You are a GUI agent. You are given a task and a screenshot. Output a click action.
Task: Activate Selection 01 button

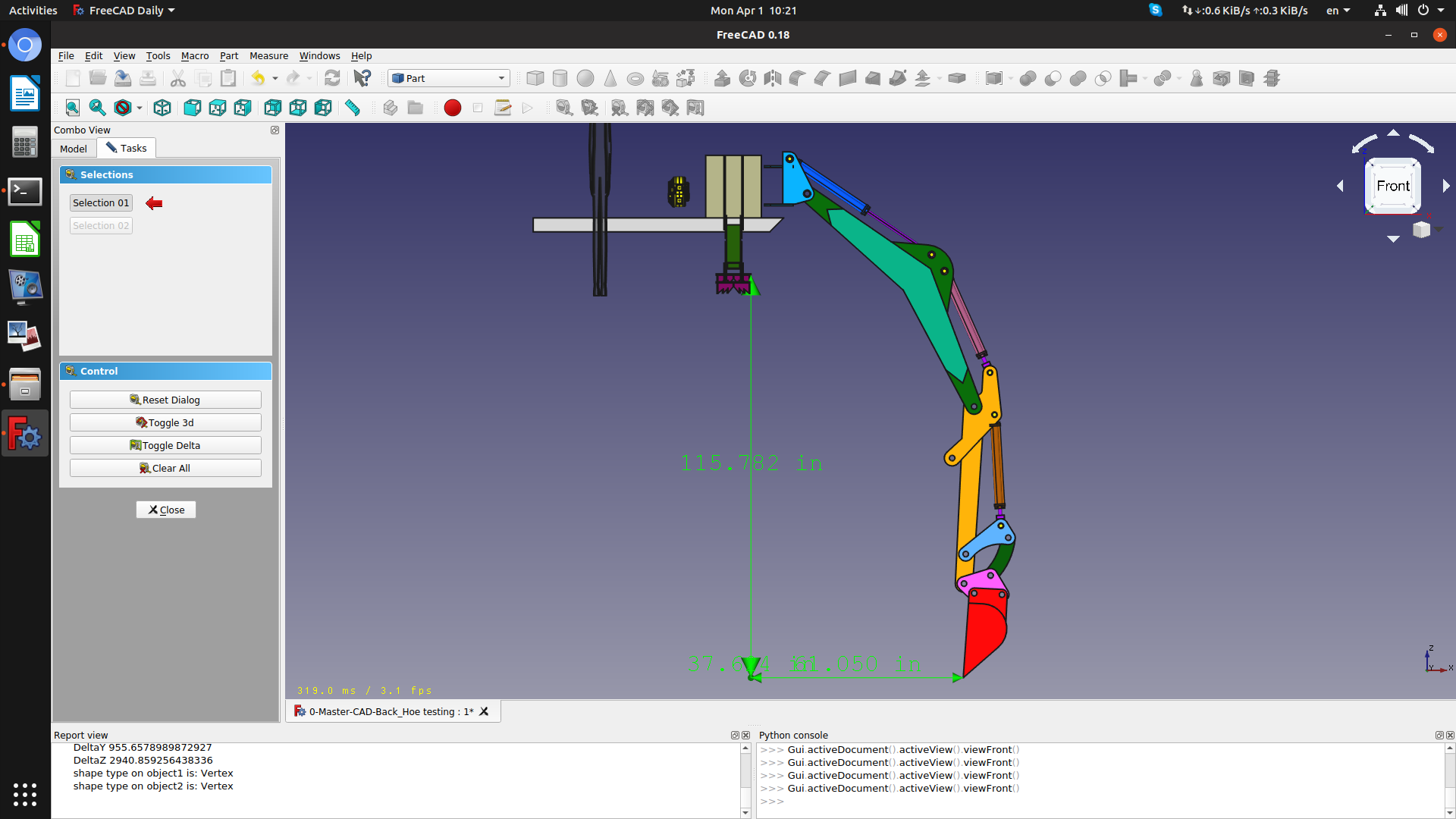tap(101, 202)
